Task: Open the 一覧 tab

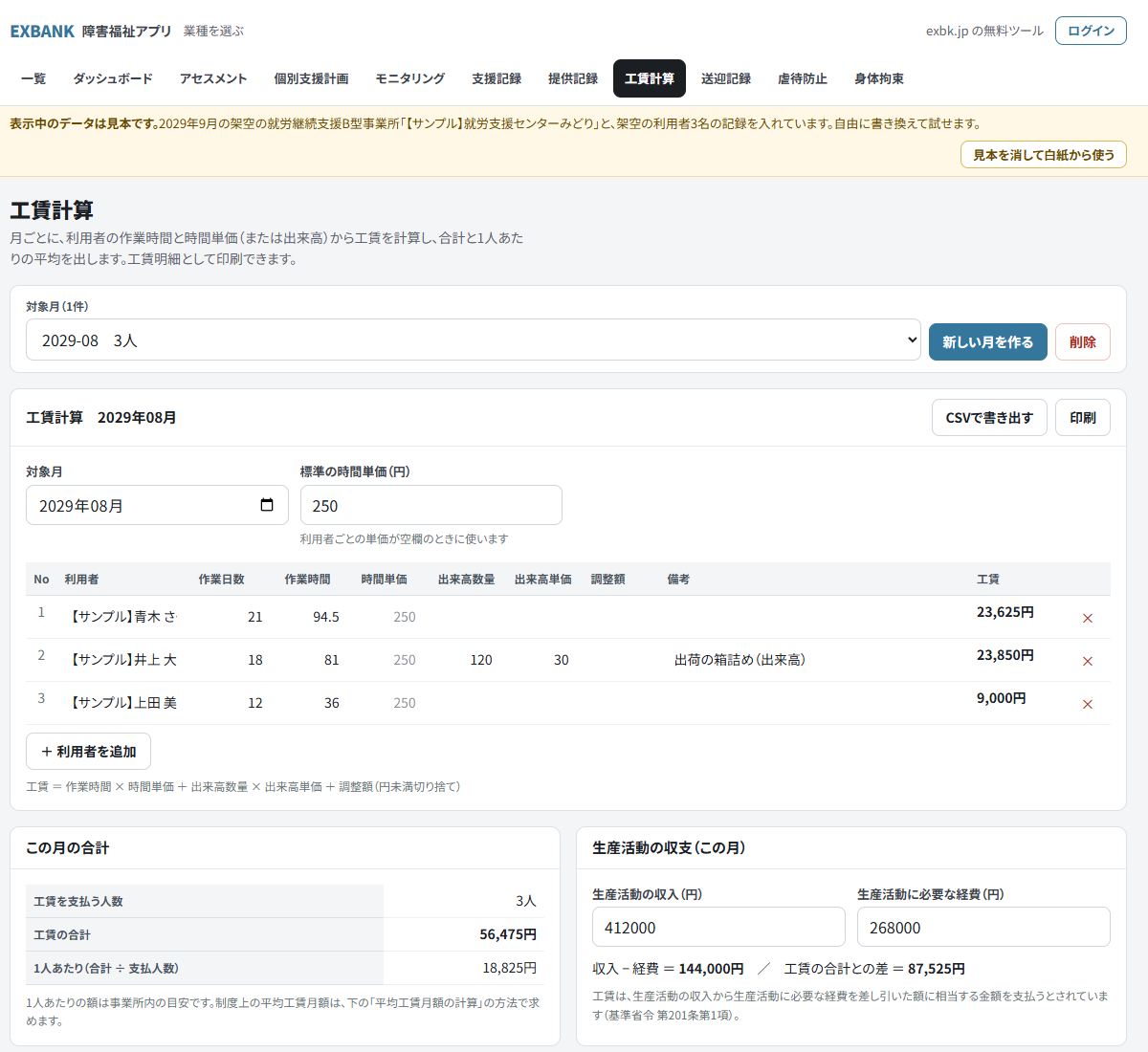Action: (33, 78)
